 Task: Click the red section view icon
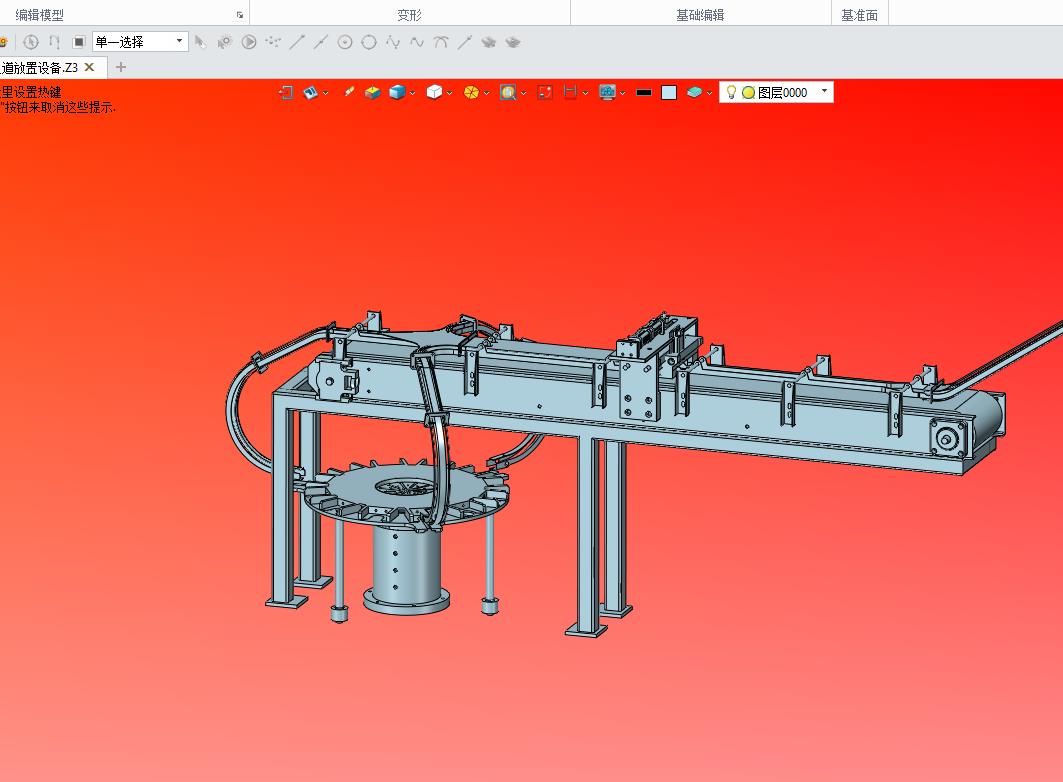[x=570, y=92]
